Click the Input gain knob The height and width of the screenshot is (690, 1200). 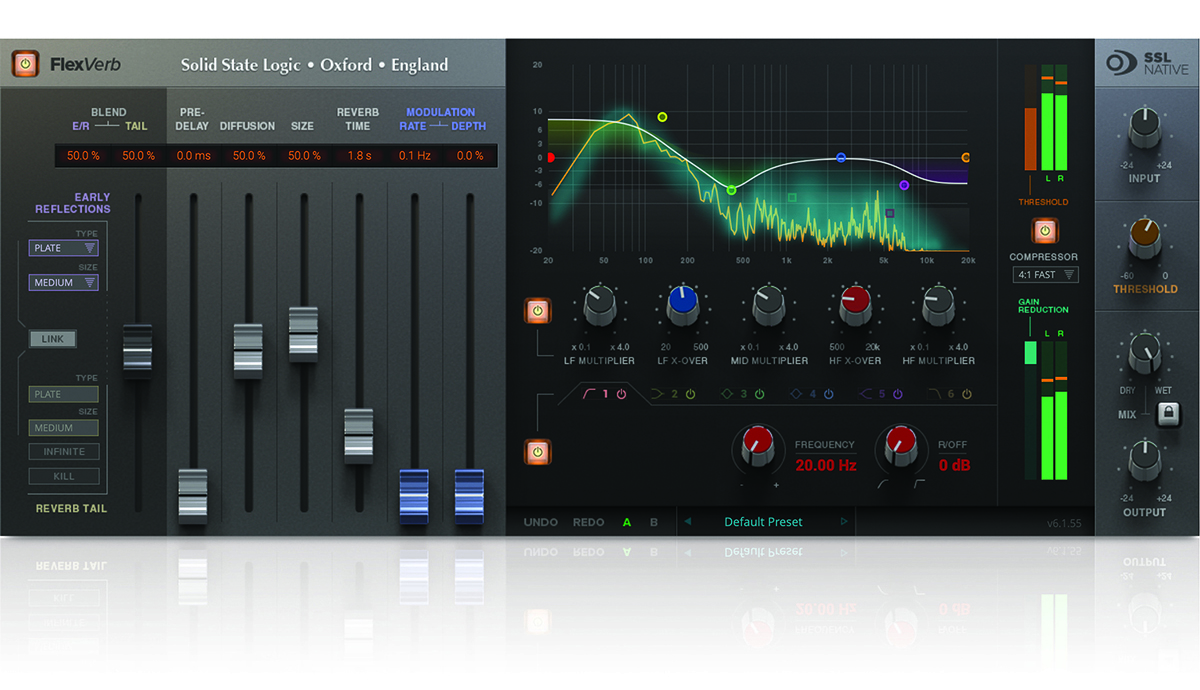(1145, 131)
